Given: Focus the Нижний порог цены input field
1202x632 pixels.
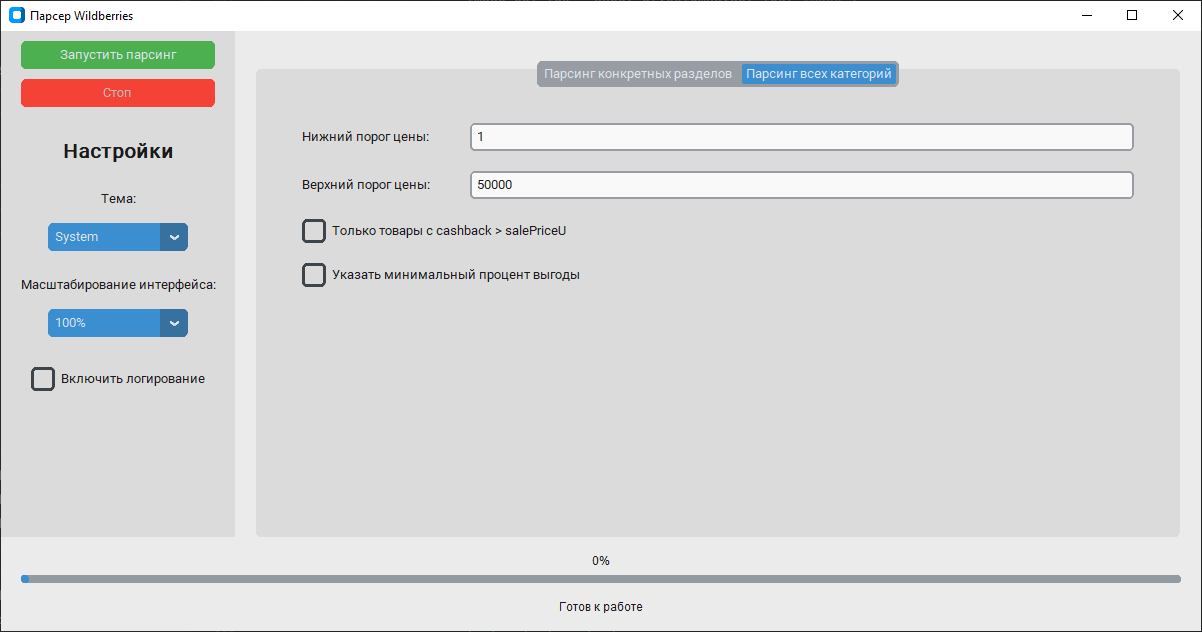Looking at the screenshot, I should pyautogui.click(x=802, y=137).
